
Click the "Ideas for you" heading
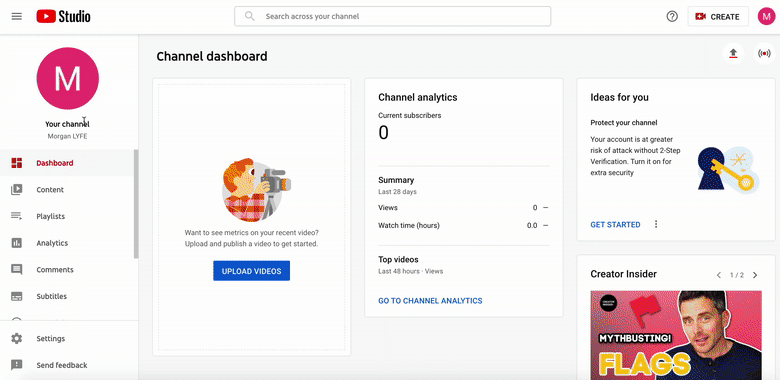[619, 97]
